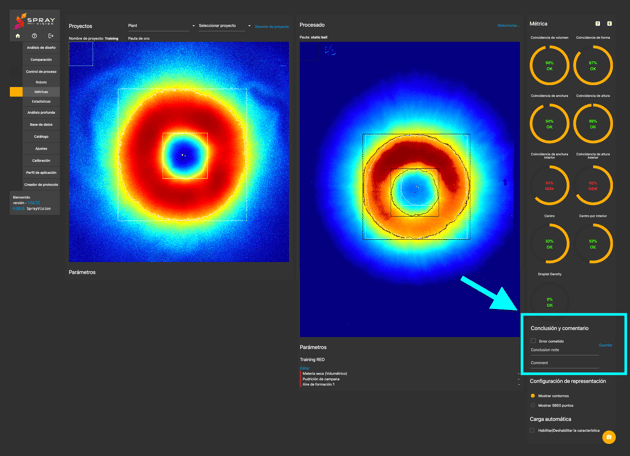Select the Mostrar contornos radio button
Screen dimensions: 630x456
(533, 395)
